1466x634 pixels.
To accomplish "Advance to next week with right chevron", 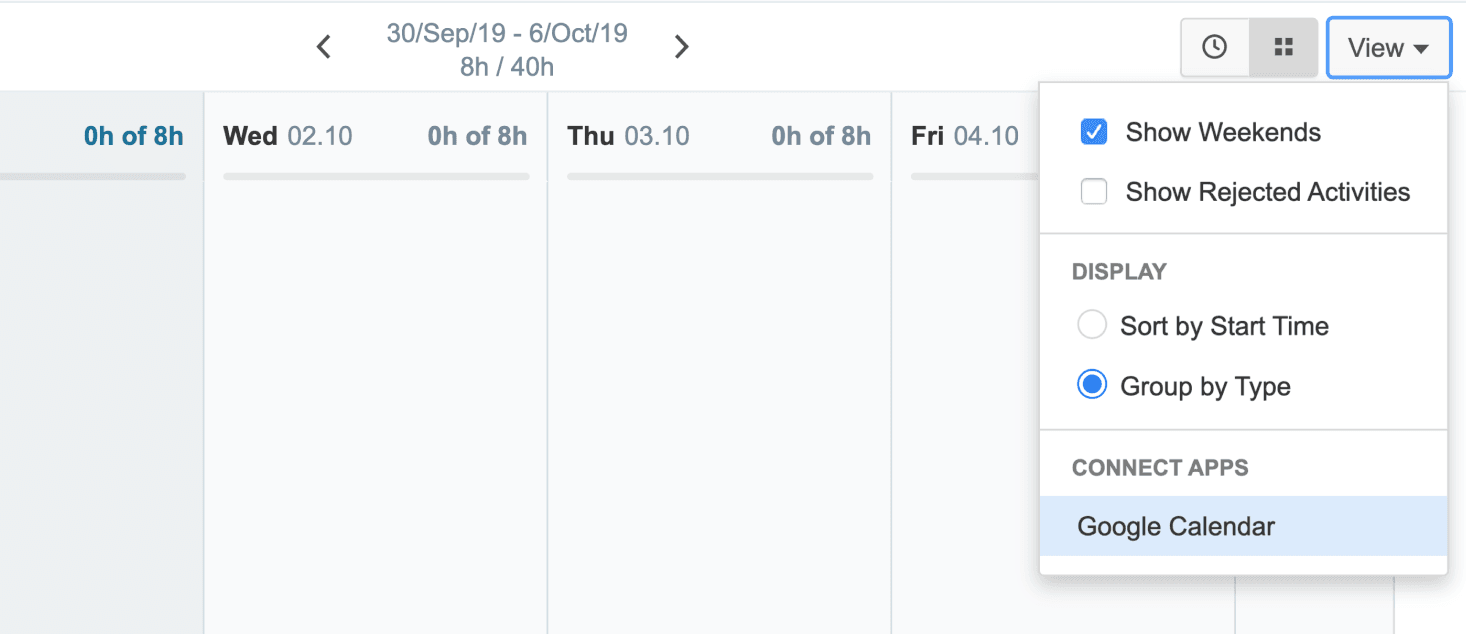I will (681, 47).
